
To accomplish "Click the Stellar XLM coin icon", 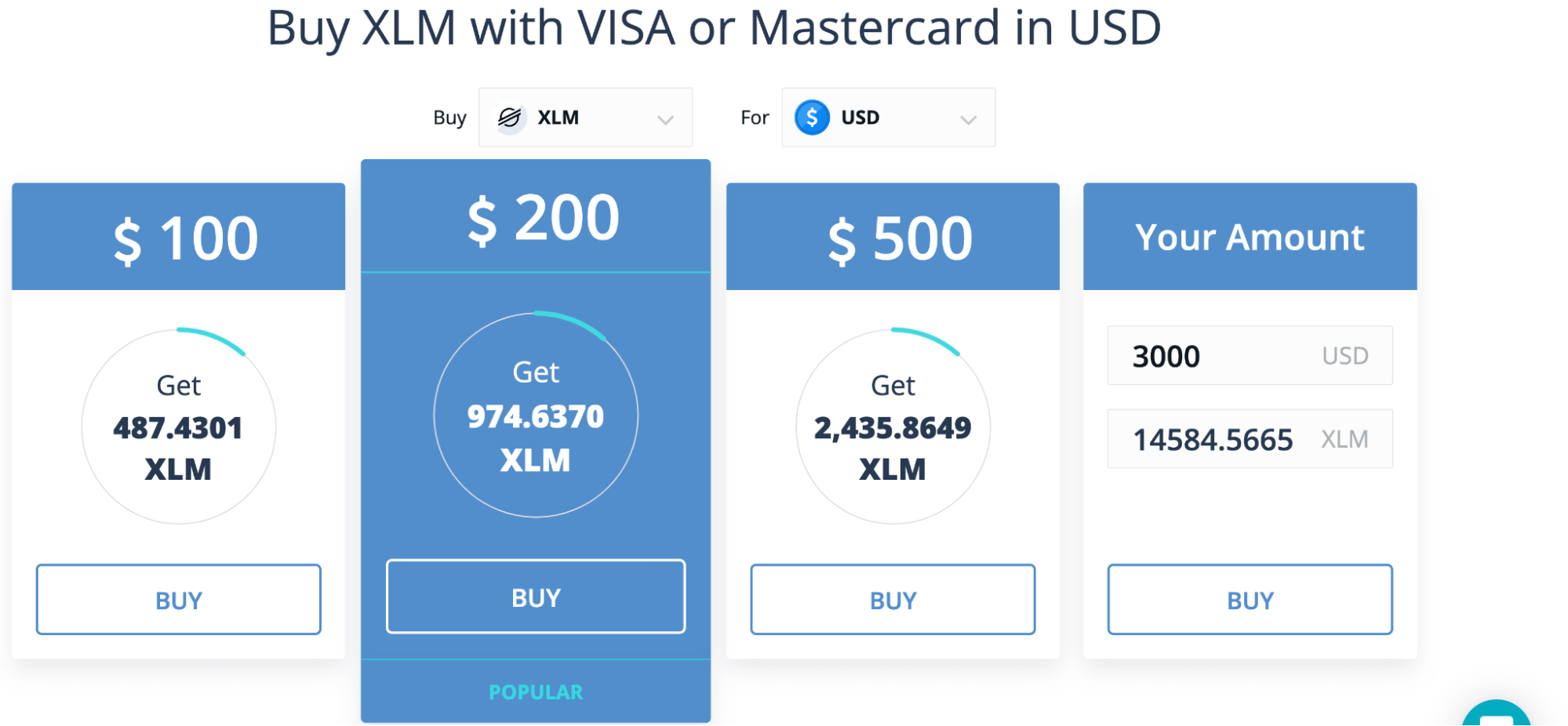I will coord(510,118).
